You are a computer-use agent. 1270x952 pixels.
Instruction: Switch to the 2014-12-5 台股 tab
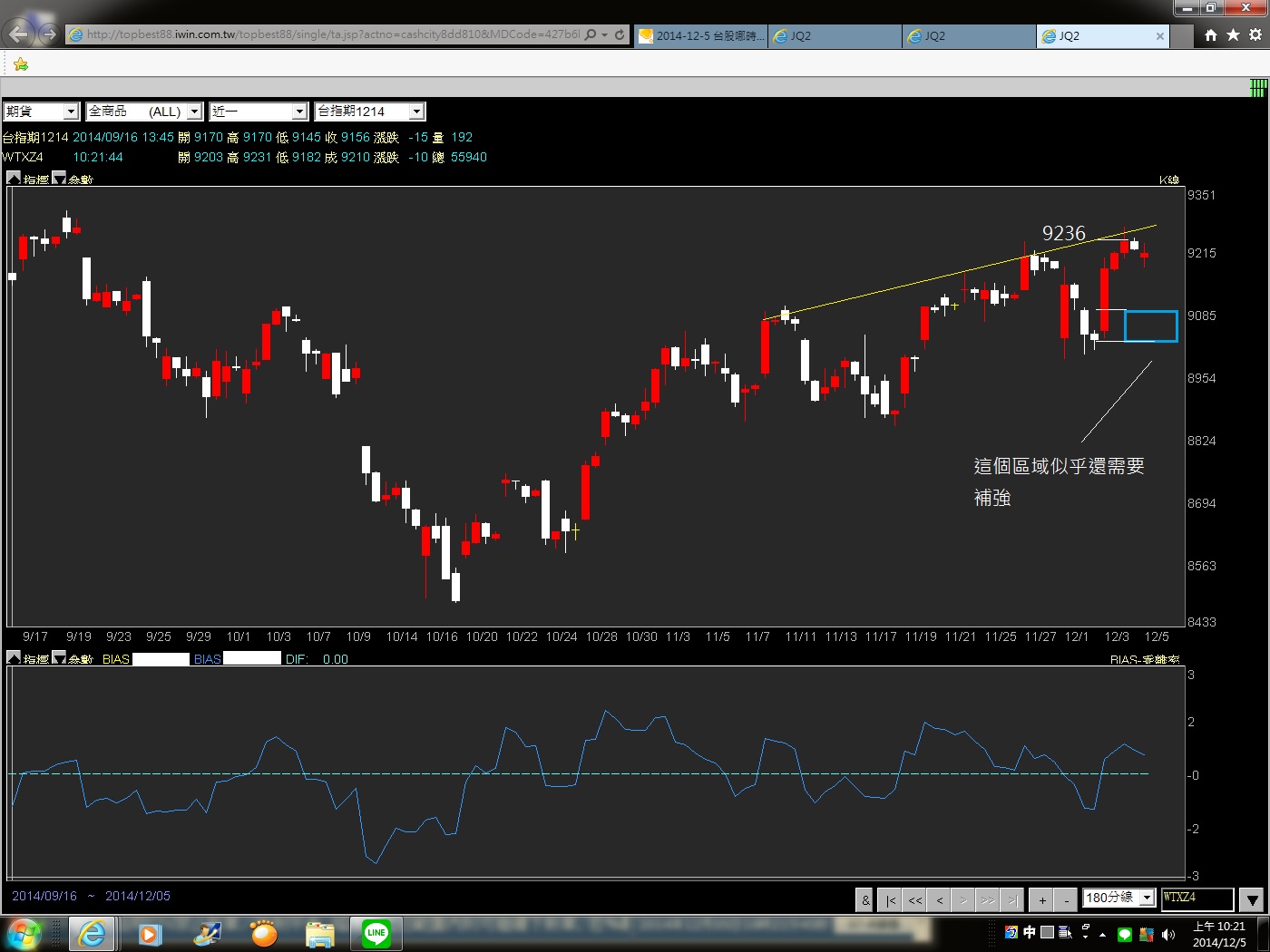(x=700, y=35)
